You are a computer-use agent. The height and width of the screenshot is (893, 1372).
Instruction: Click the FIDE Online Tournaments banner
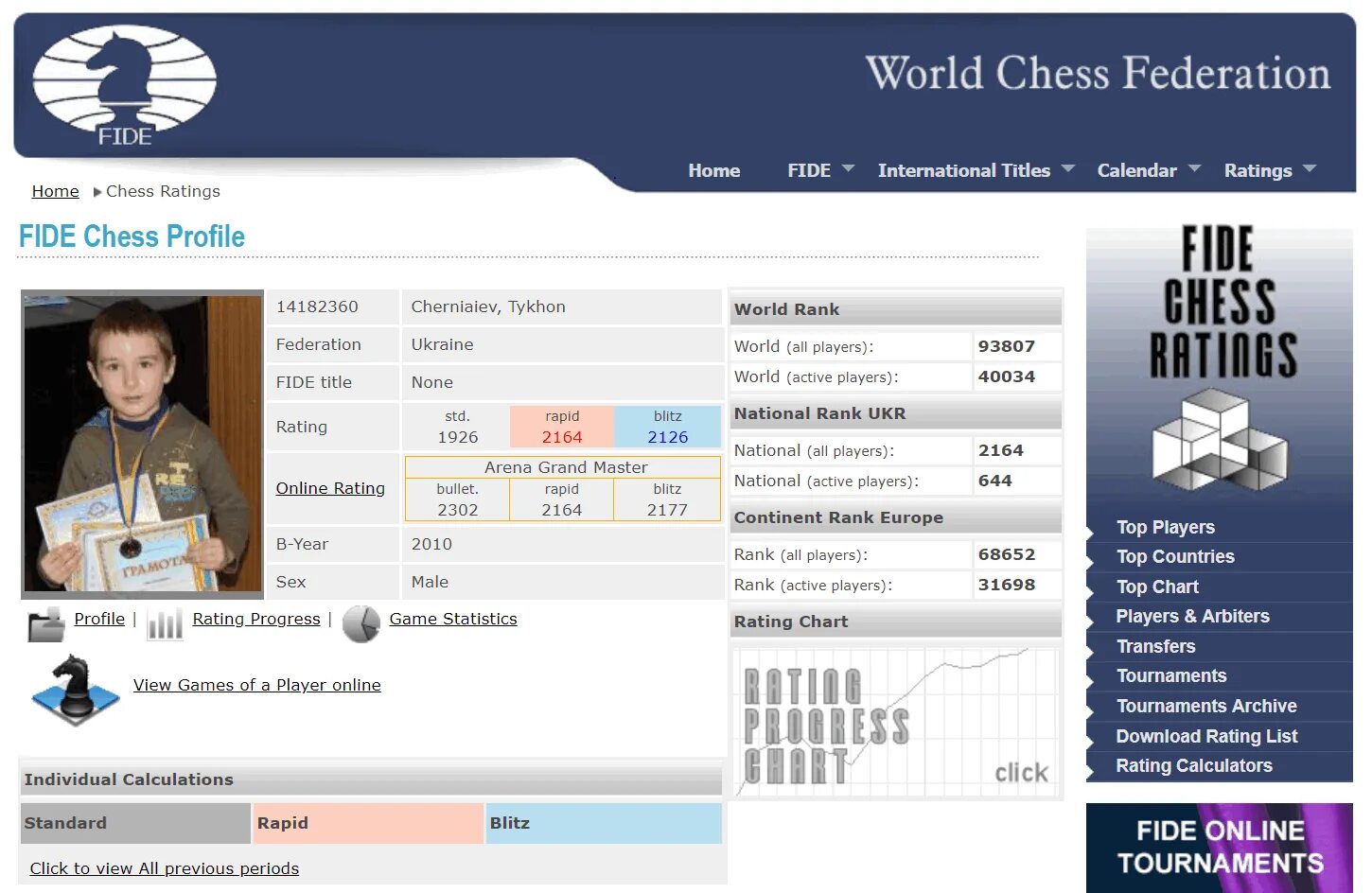1220,848
